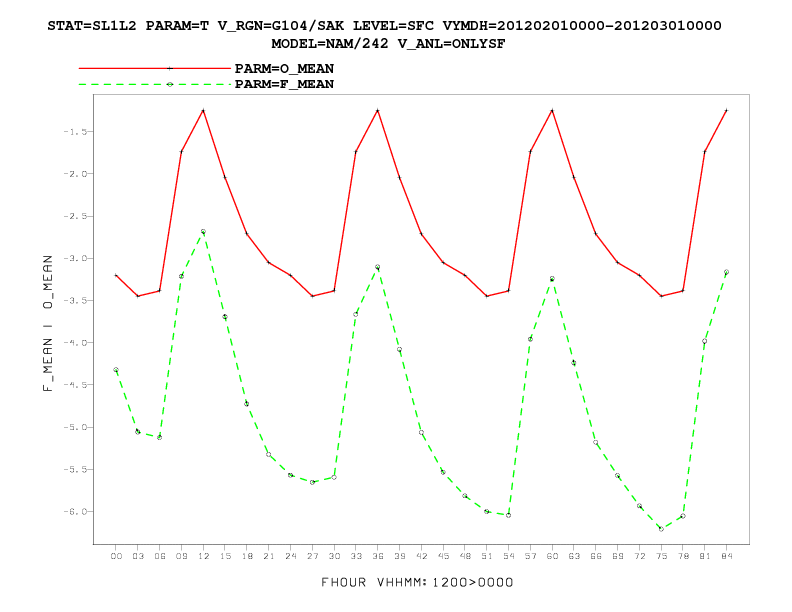Click the 36 x-axis tick label
Screen dimensions: 792x612
pyautogui.click(x=378, y=556)
